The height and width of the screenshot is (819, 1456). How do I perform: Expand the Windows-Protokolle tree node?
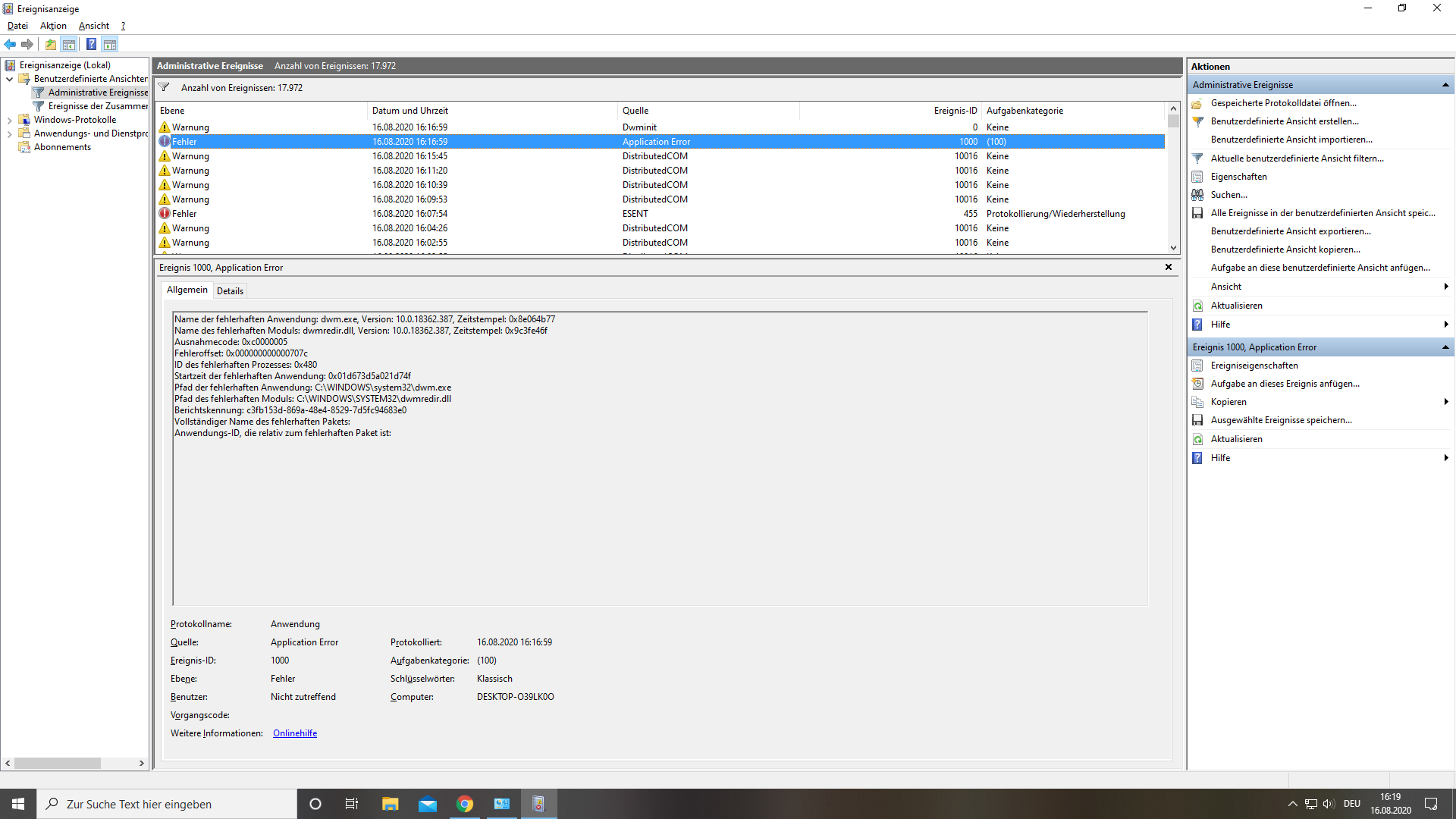9,120
